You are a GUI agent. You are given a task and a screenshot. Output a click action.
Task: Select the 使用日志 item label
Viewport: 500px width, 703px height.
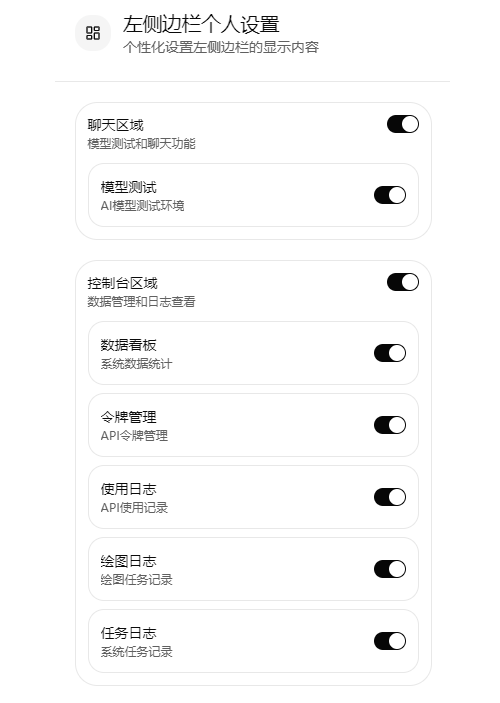click(x=128, y=489)
